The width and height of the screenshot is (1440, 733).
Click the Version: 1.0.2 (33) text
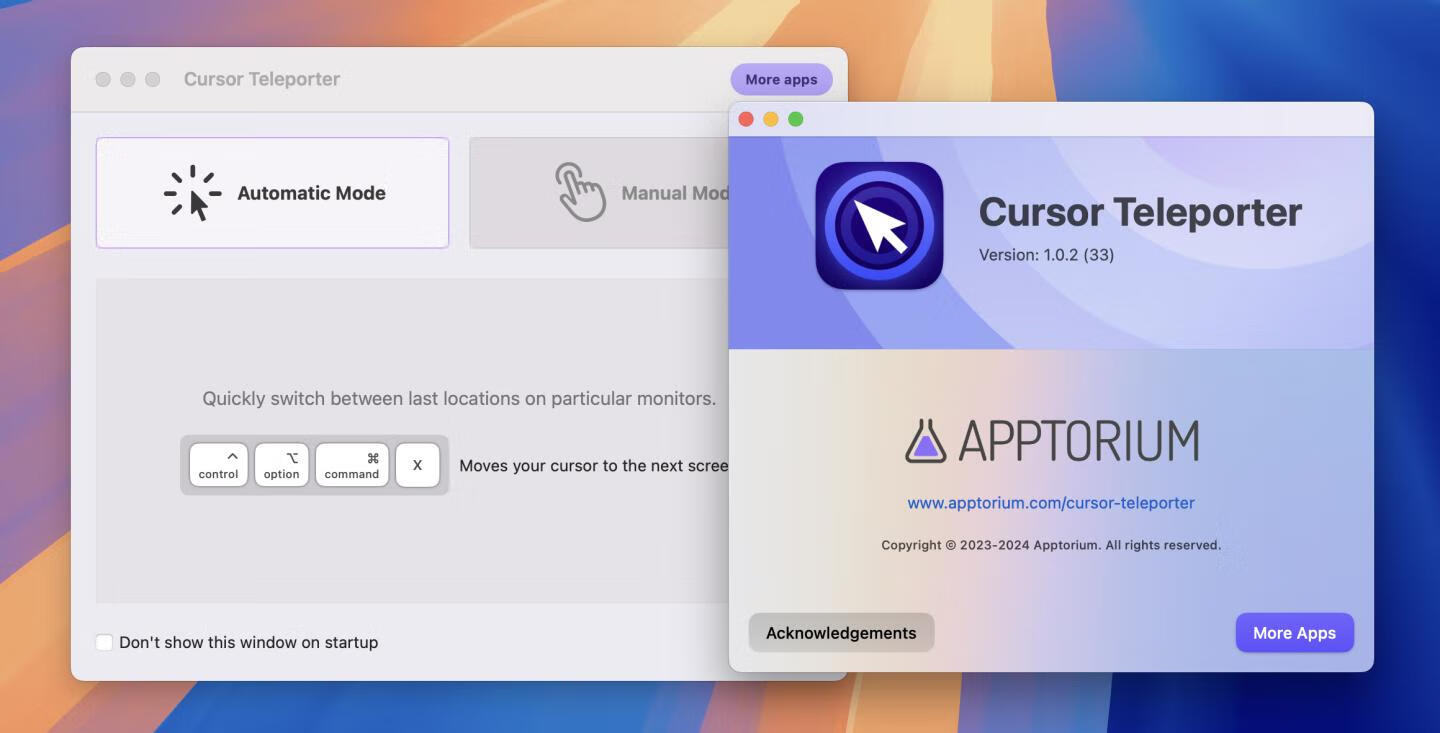1046,255
